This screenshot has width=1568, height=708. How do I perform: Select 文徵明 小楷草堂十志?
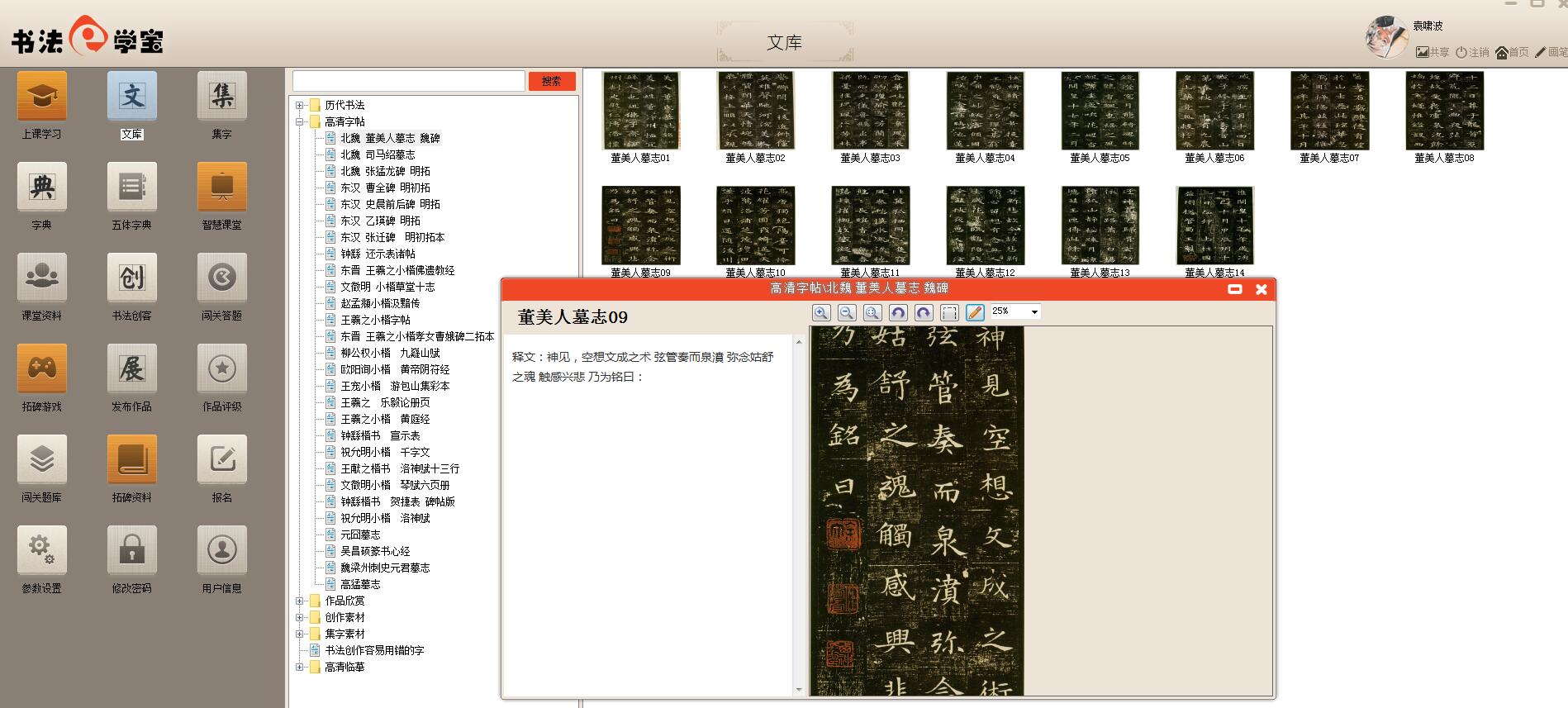tap(387, 287)
